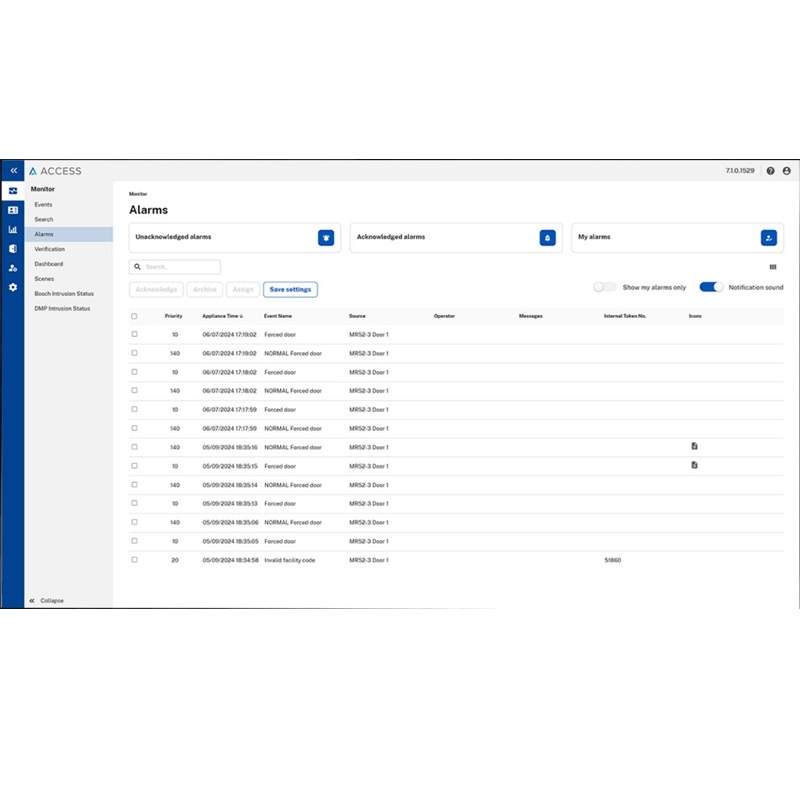
Task: Open the user account profile icon
Action: 786,171
